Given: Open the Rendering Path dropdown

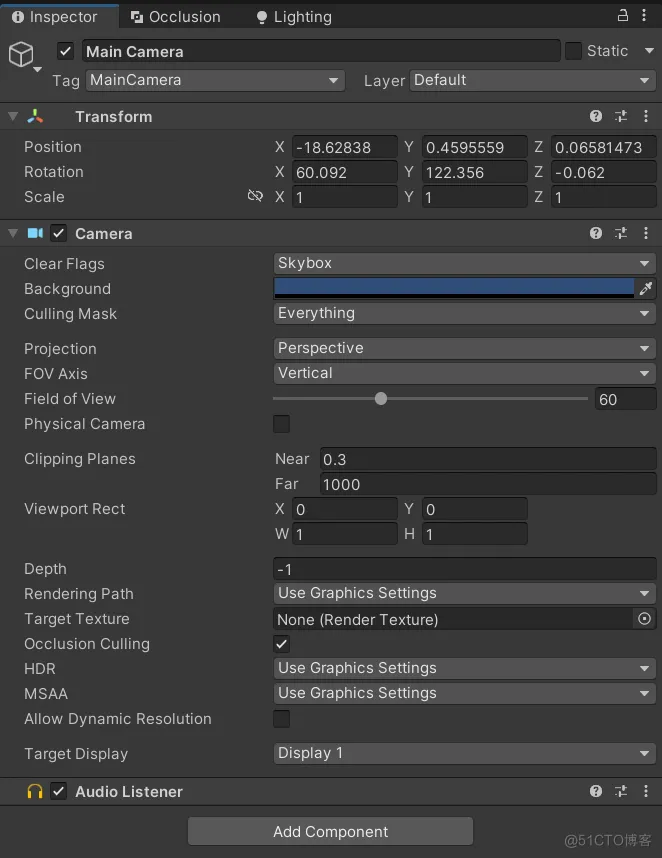Looking at the screenshot, I should coord(464,593).
